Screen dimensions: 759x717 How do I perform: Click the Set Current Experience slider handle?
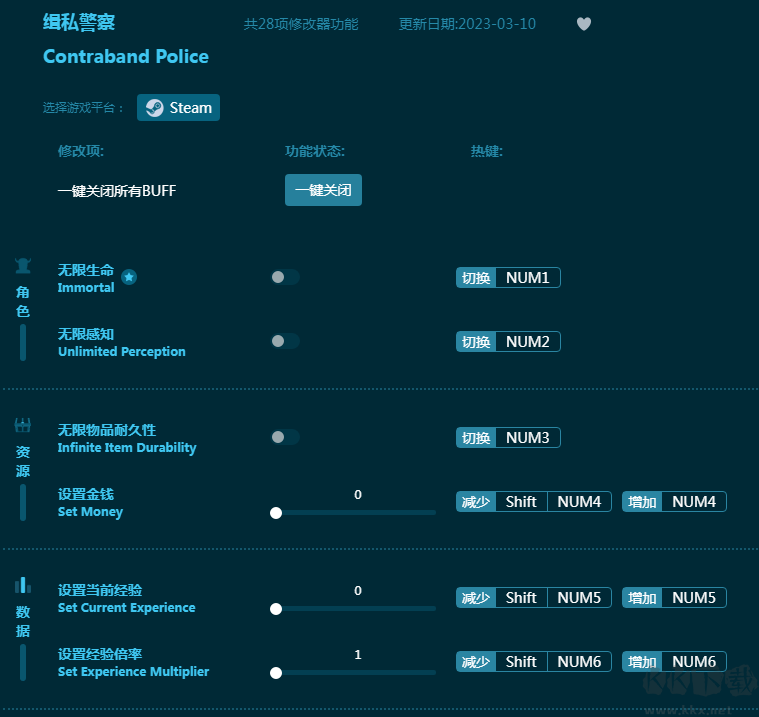[276, 609]
